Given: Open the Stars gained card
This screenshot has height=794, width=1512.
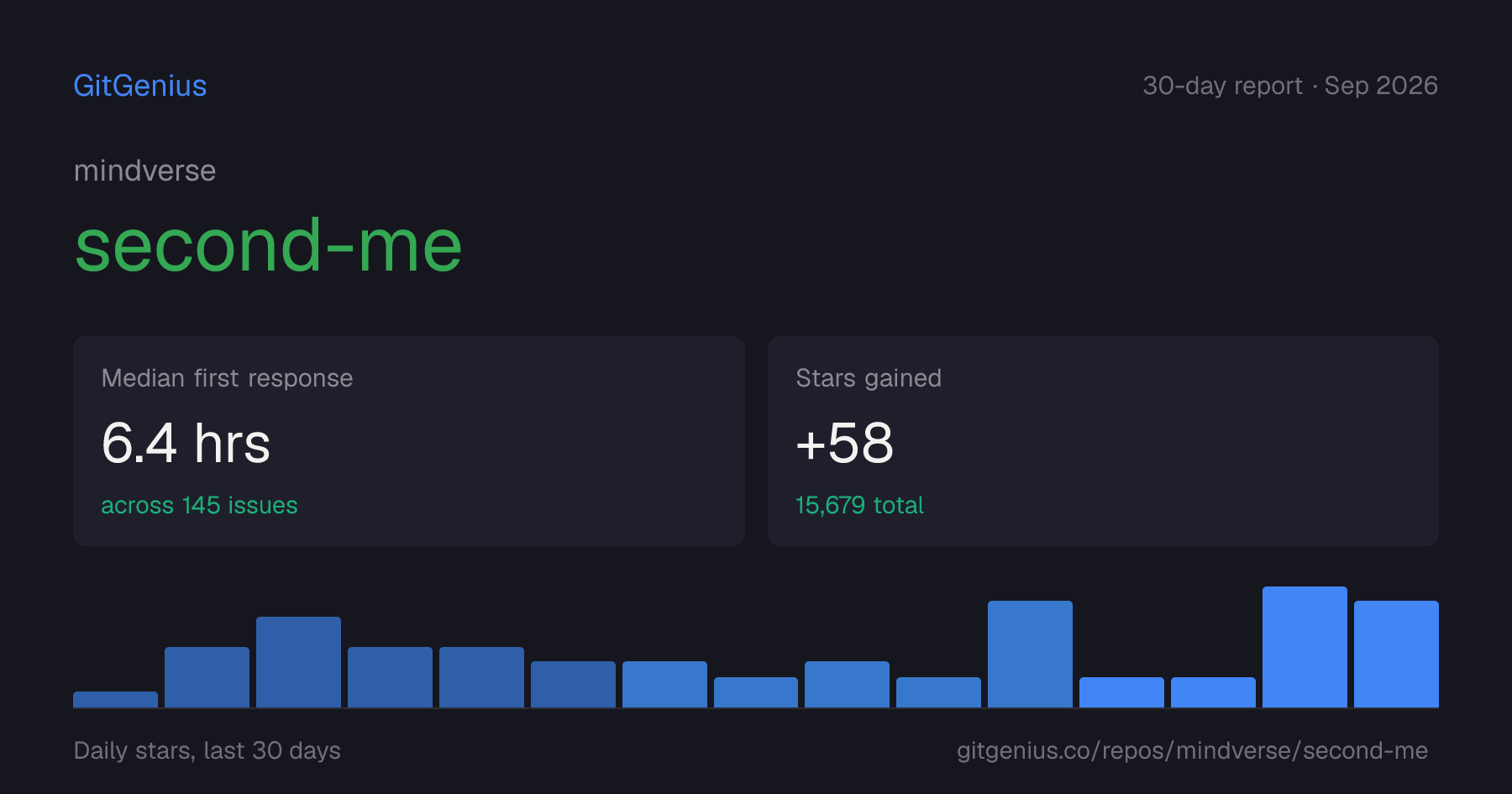Looking at the screenshot, I should [1103, 441].
